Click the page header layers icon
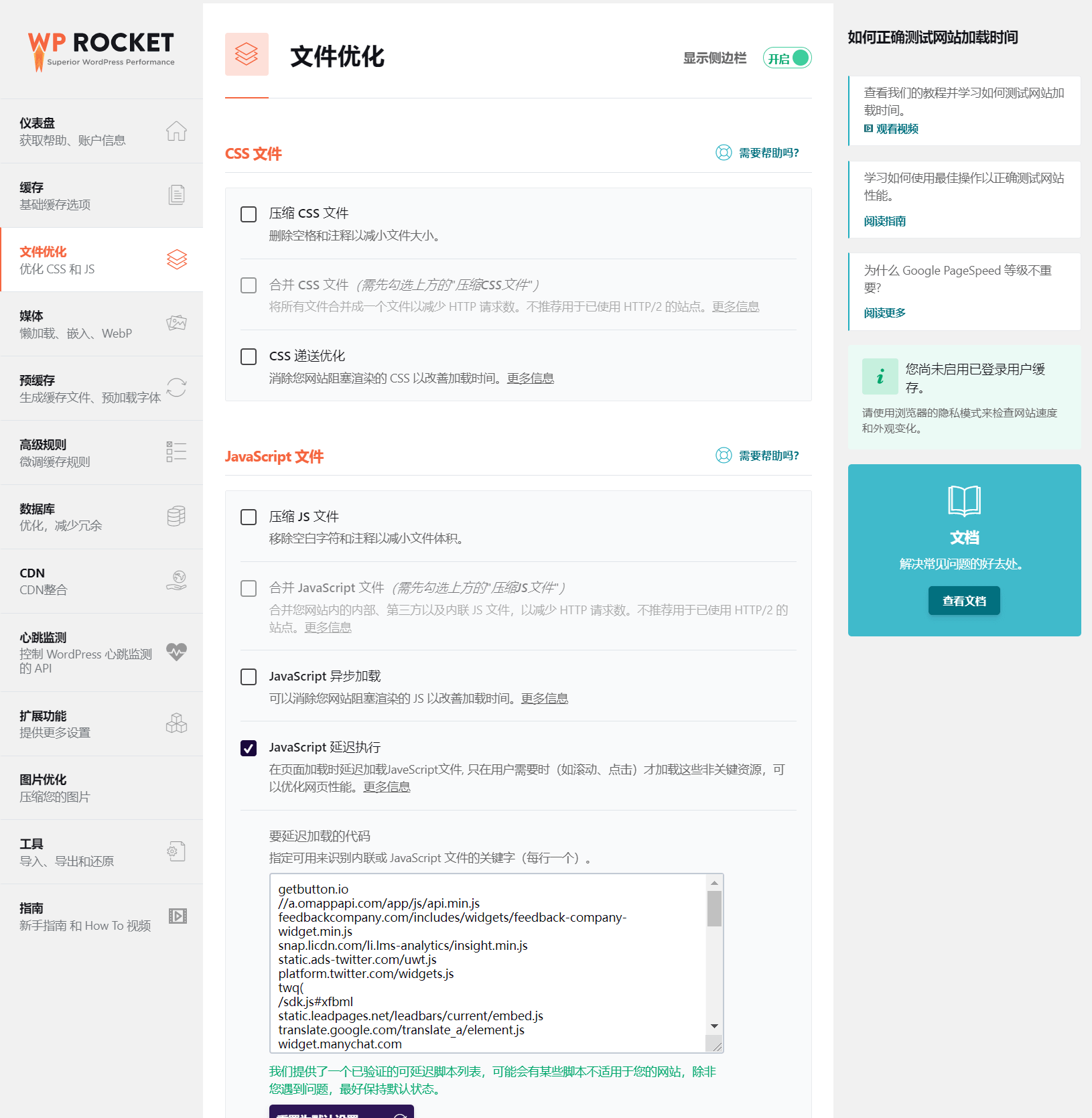The image size is (1092, 1118). coord(247,54)
